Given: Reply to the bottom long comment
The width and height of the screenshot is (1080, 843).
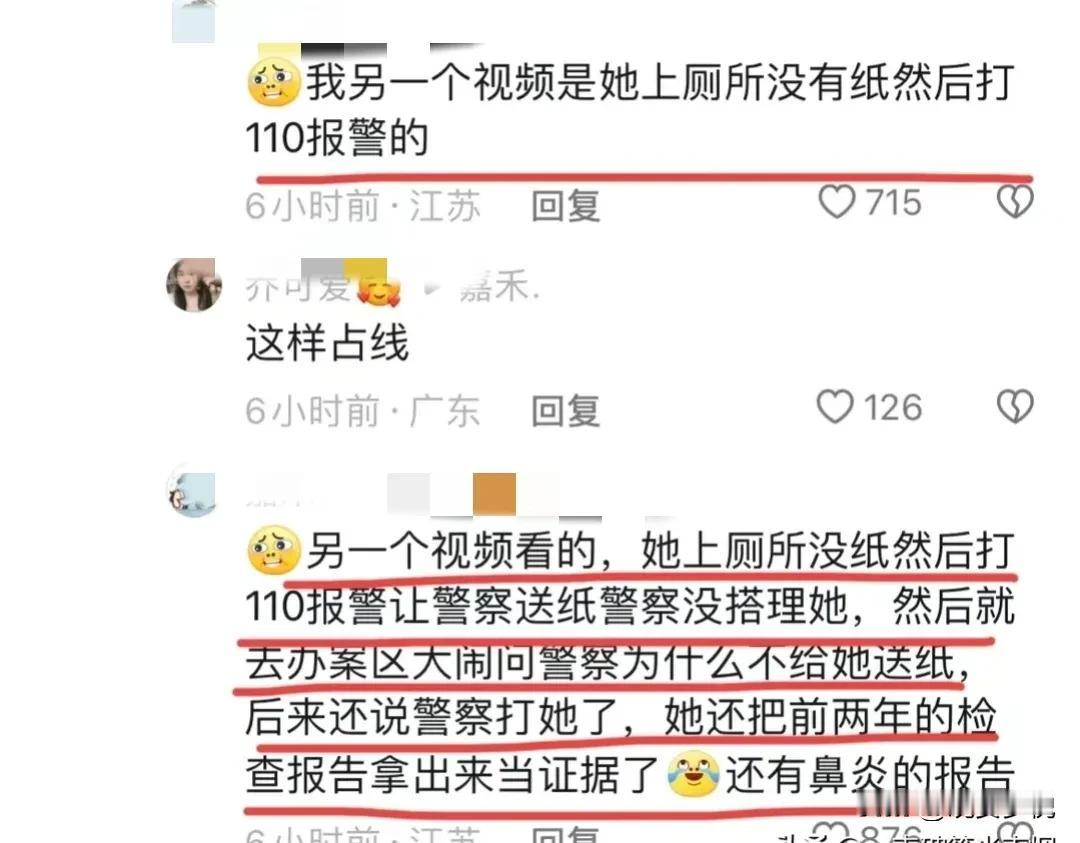Looking at the screenshot, I should [565, 835].
